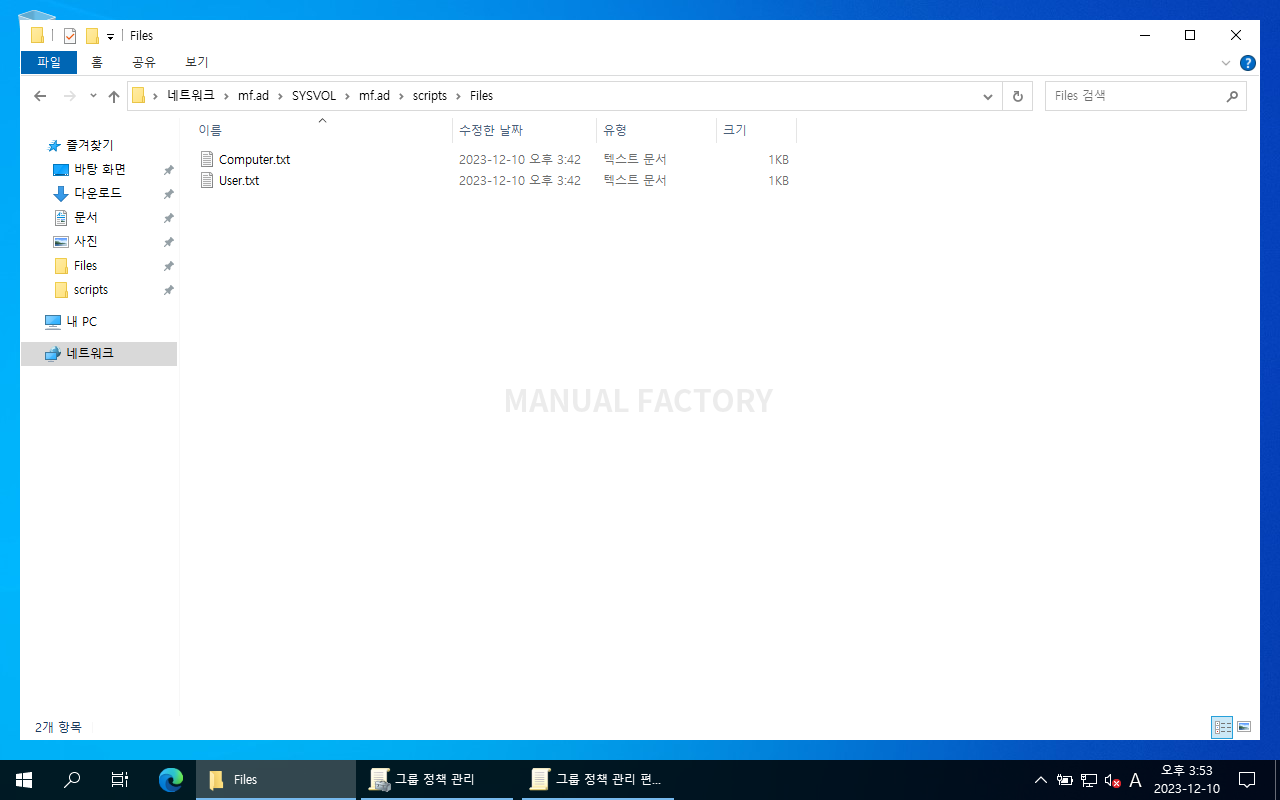Open the taskbar clock and date

coord(1186,780)
